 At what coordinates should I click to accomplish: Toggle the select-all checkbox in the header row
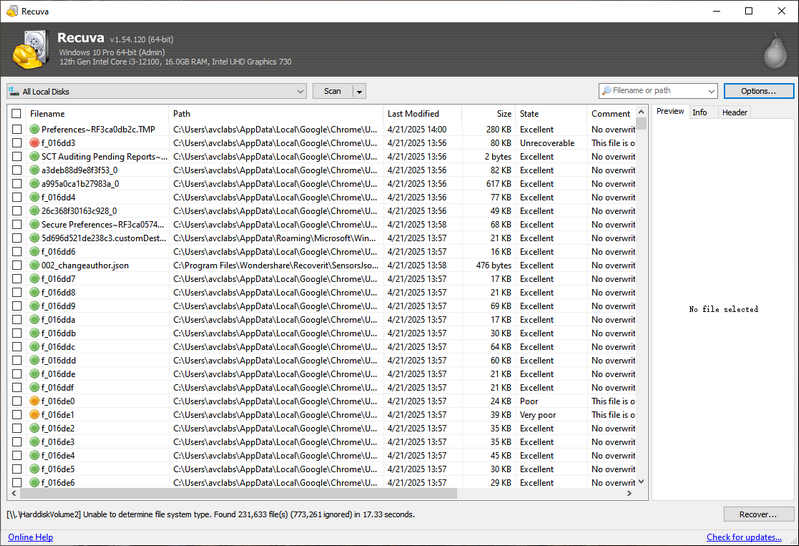[16, 114]
